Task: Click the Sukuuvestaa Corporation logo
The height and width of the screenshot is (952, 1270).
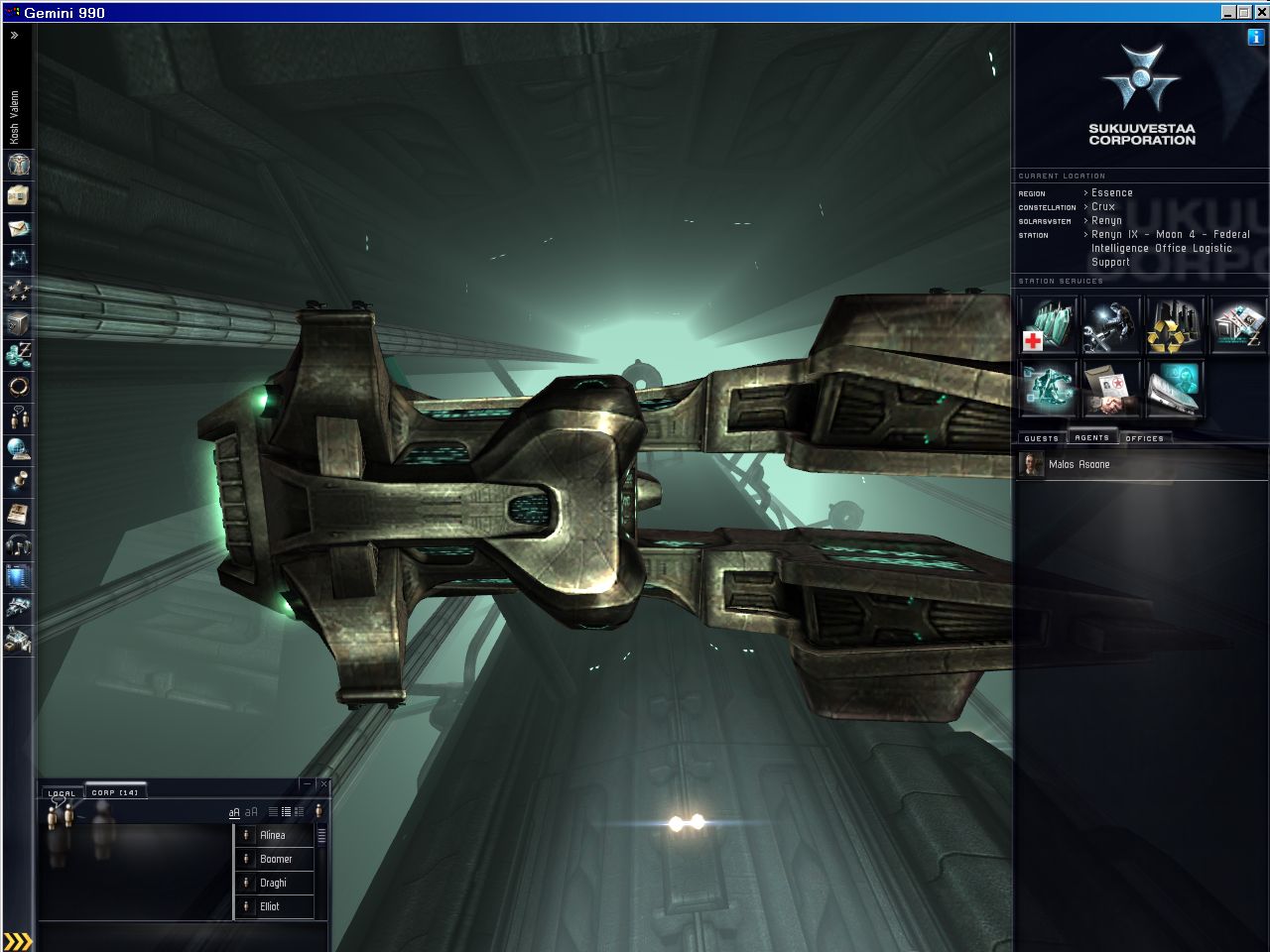Action: click(1141, 94)
